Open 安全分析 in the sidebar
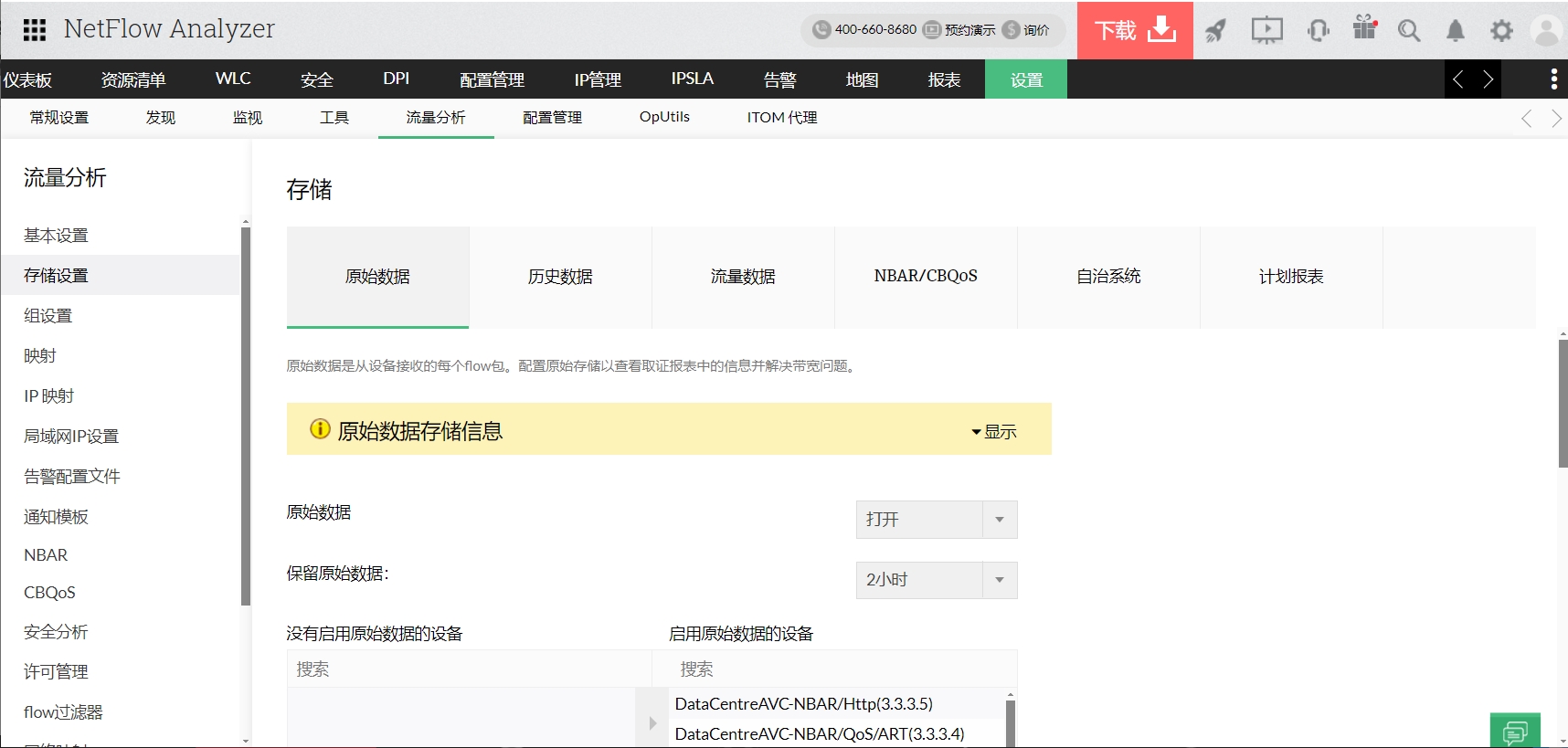1568x748 pixels. point(56,632)
